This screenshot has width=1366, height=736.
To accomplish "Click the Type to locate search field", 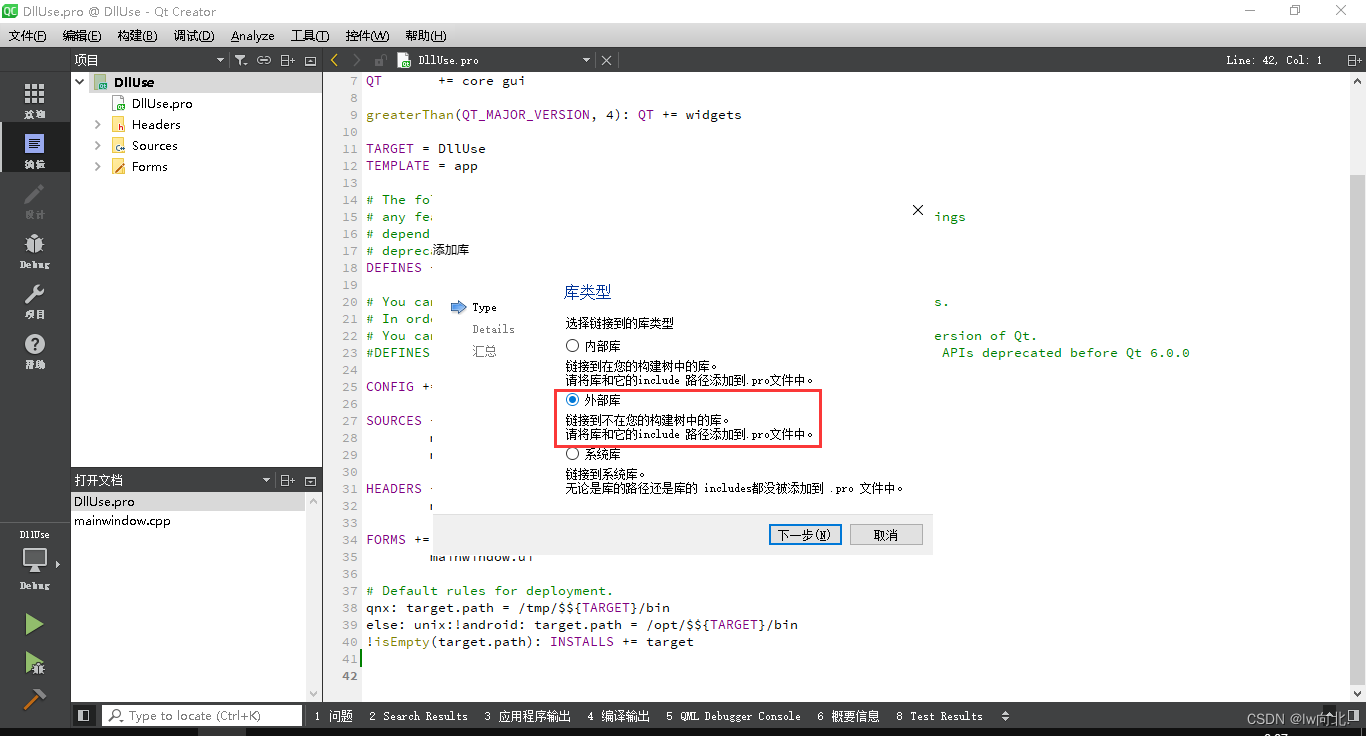I will pyautogui.click(x=203, y=716).
